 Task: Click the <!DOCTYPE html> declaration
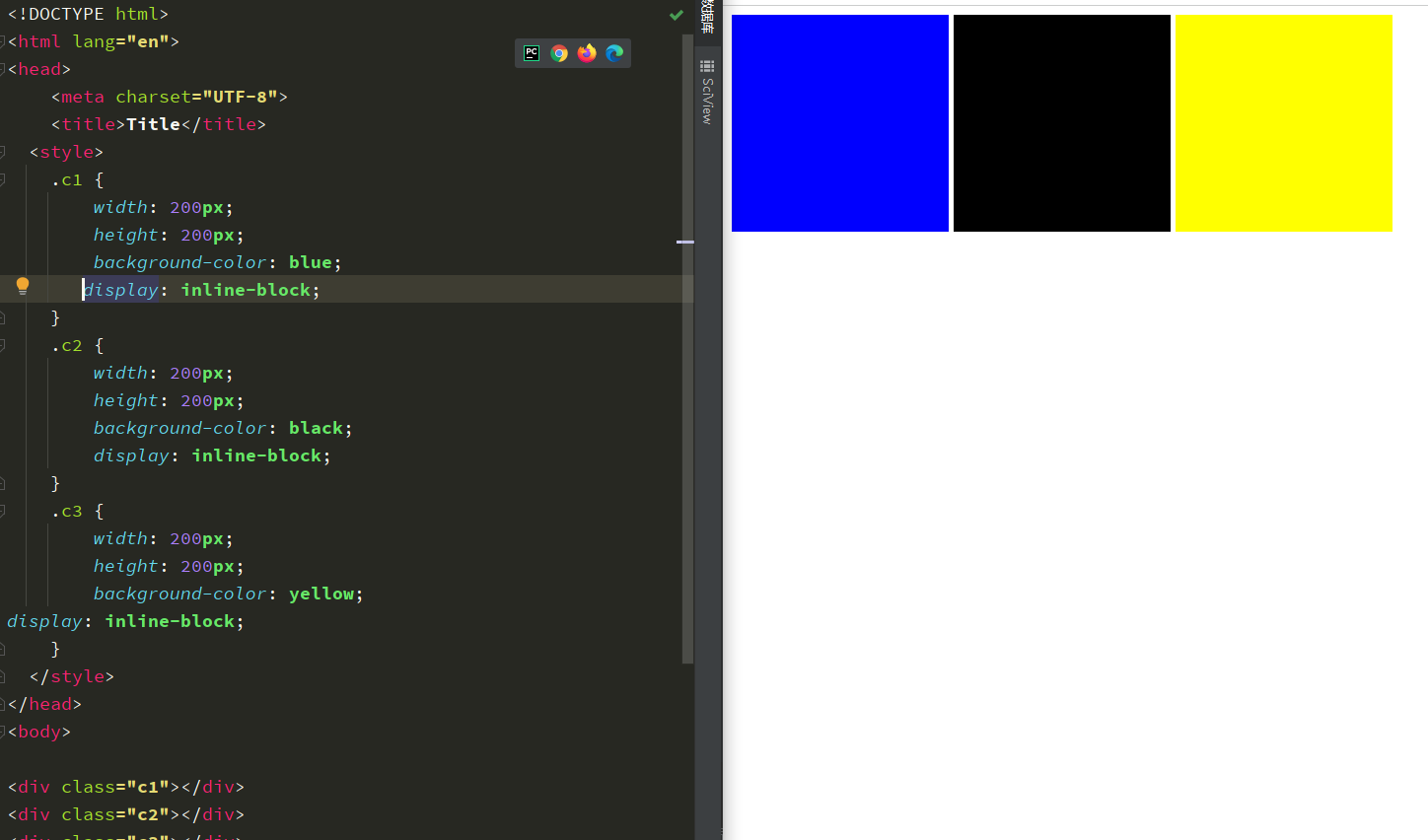click(88, 14)
